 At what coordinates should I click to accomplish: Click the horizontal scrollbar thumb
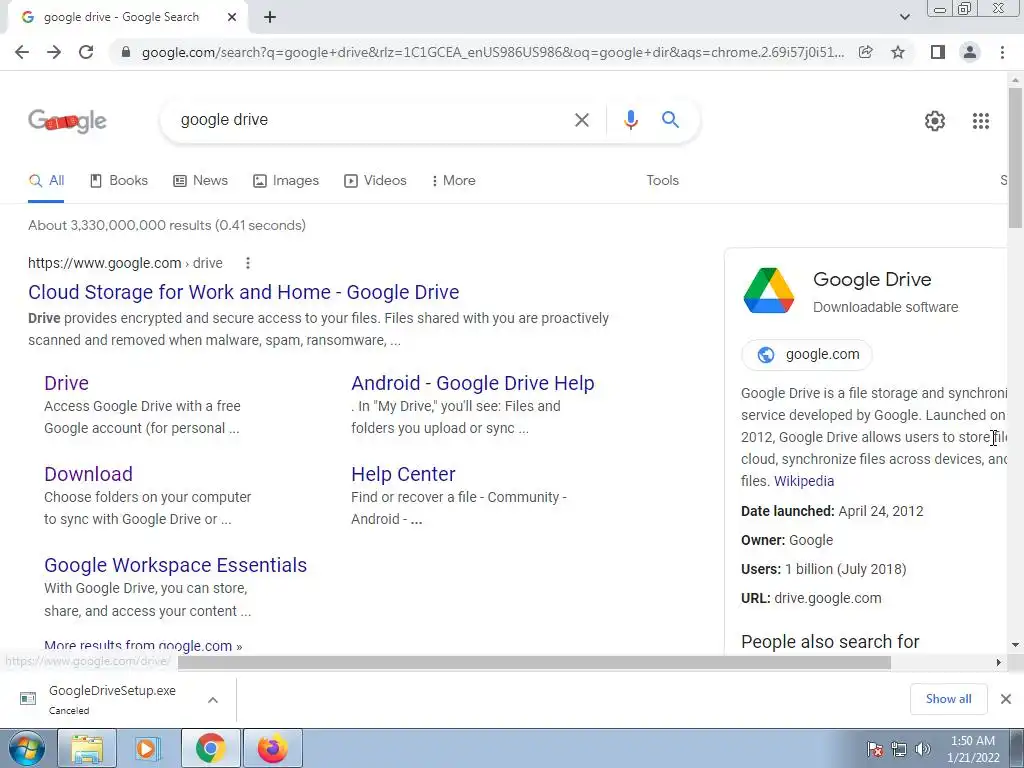coord(534,663)
